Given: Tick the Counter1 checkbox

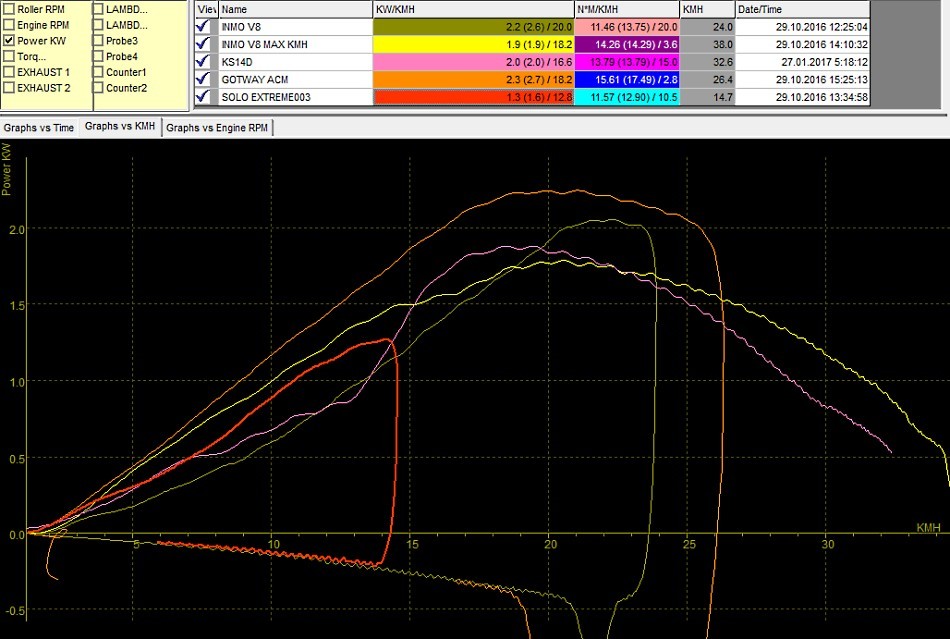Looking at the screenshot, I should click(98, 72).
